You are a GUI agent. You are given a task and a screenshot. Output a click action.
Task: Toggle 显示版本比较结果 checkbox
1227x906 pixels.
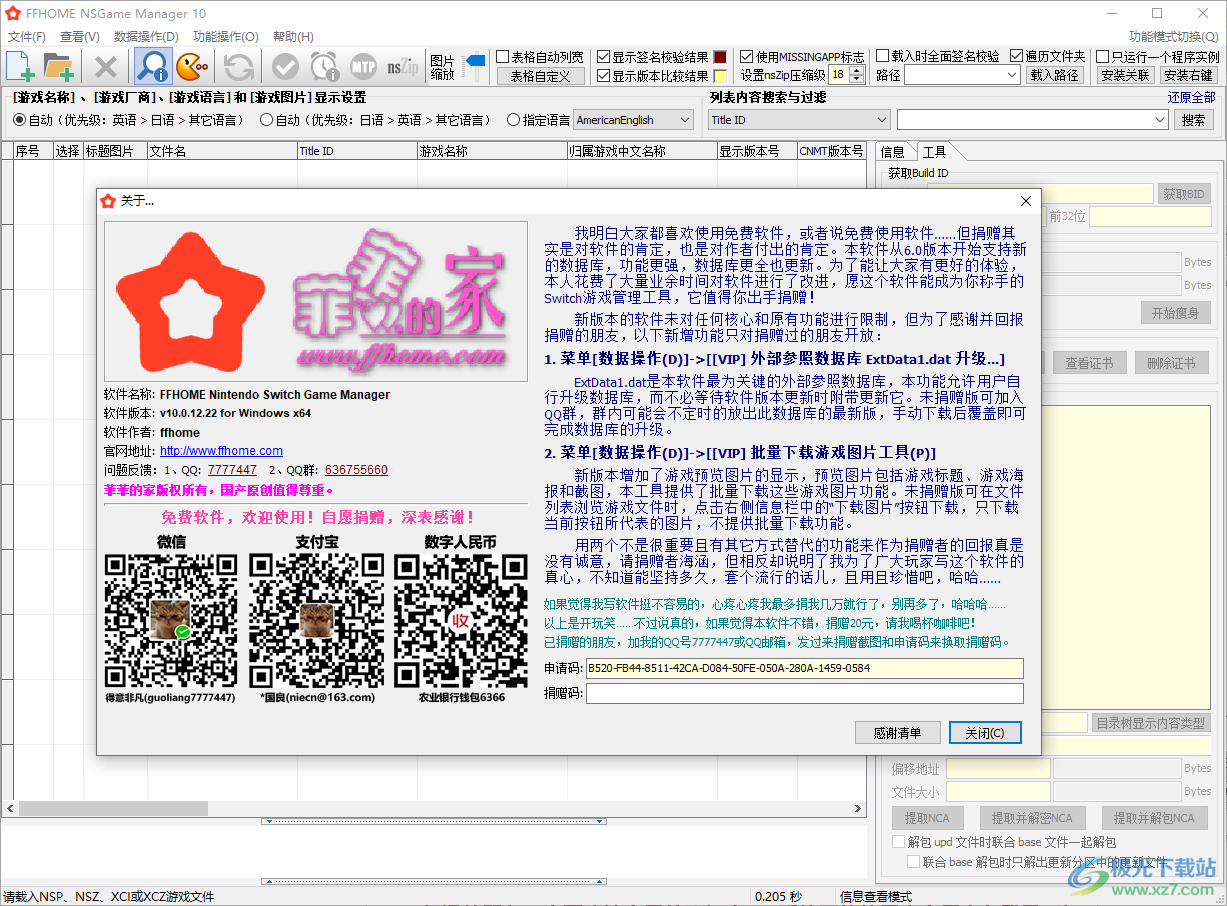[603, 75]
